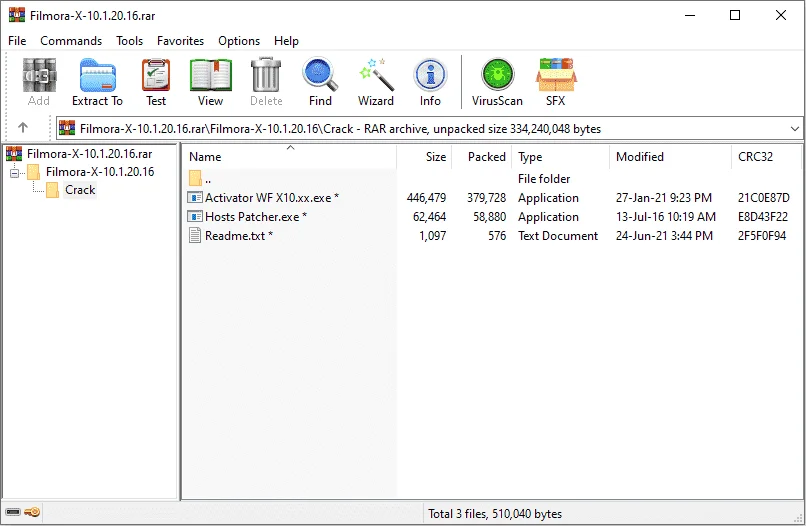Create SFX self-extracting archive
Image resolution: width=806 pixels, height=526 pixels.
click(556, 75)
